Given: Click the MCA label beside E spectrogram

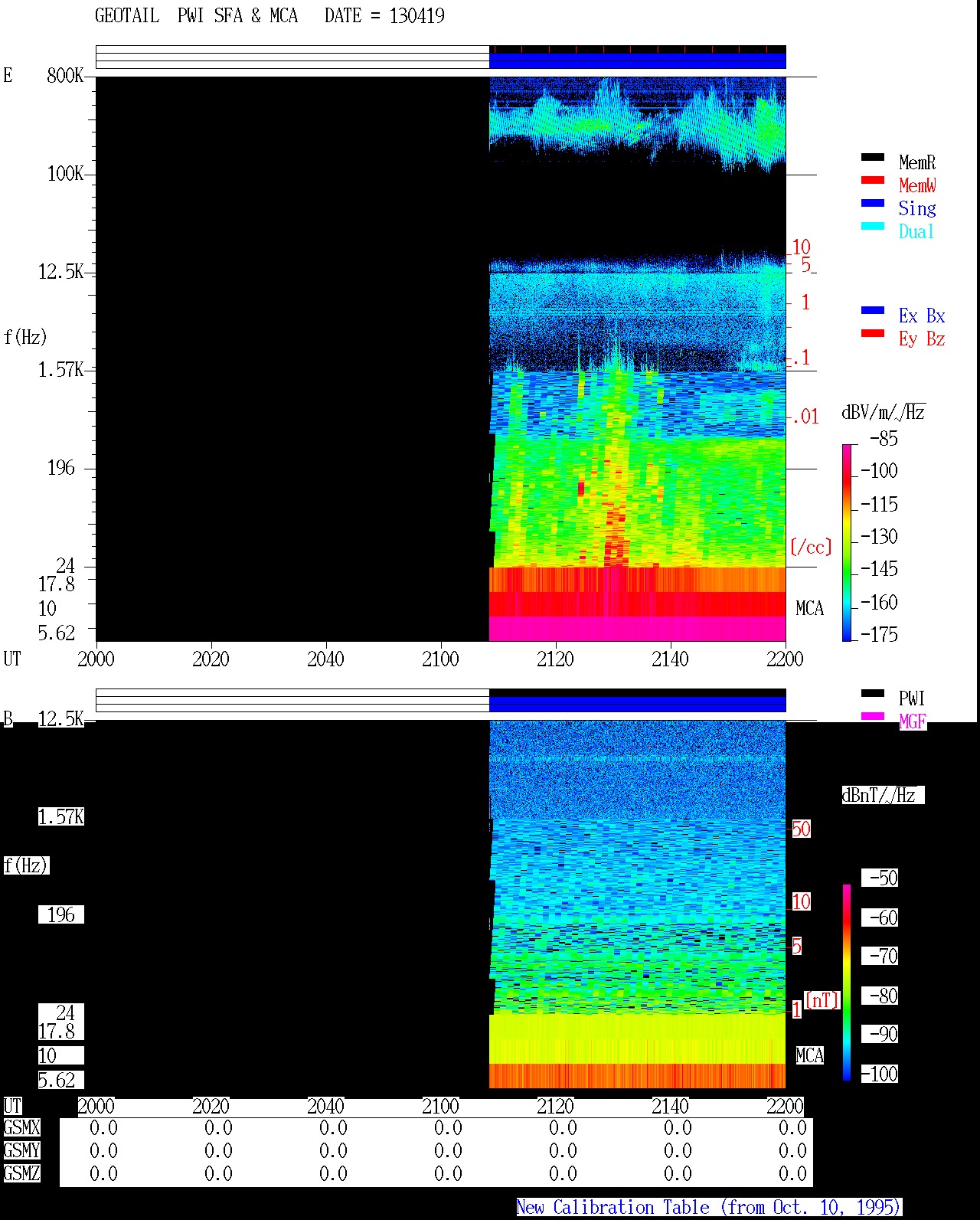Looking at the screenshot, I should [809, 609].
